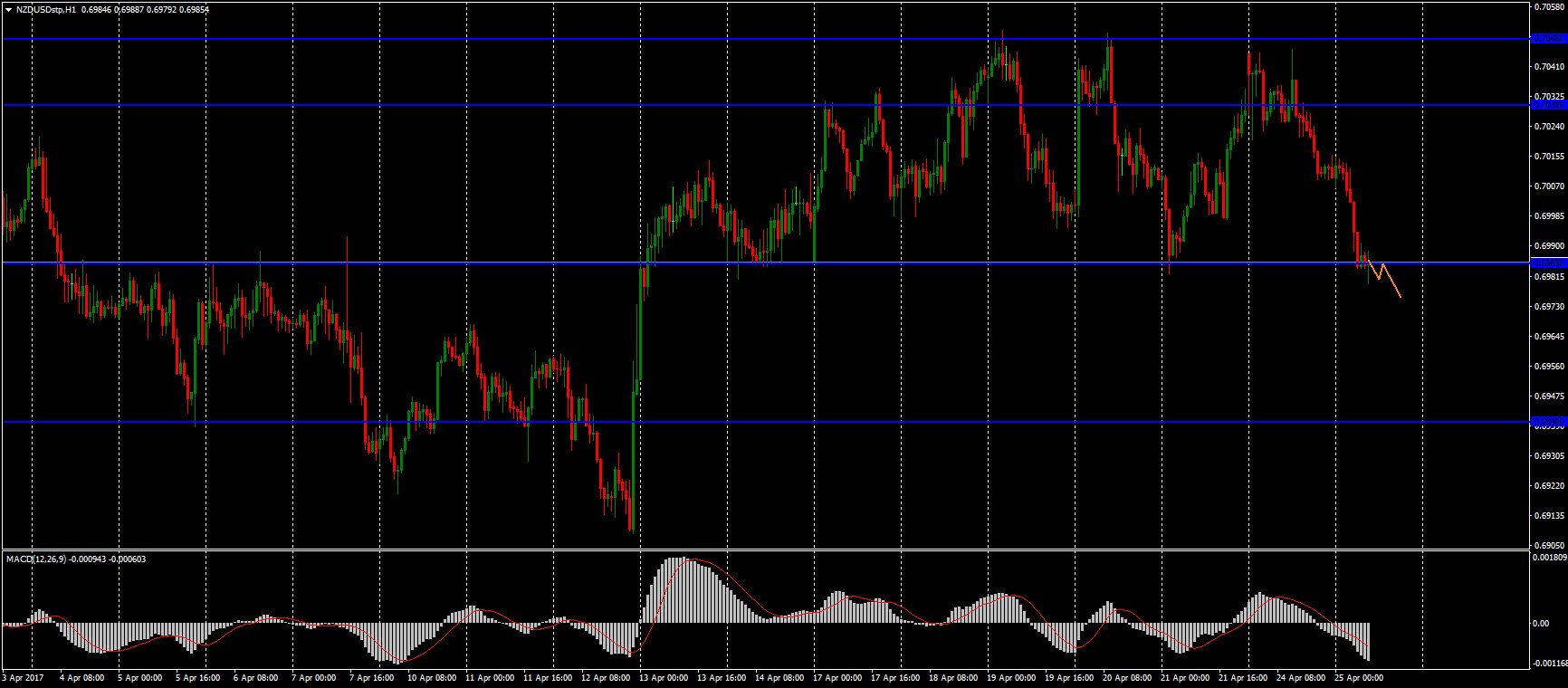Click the 3 Apr 2017 date label
Viewport: 1568px width, 688px height.
point(23,677)
